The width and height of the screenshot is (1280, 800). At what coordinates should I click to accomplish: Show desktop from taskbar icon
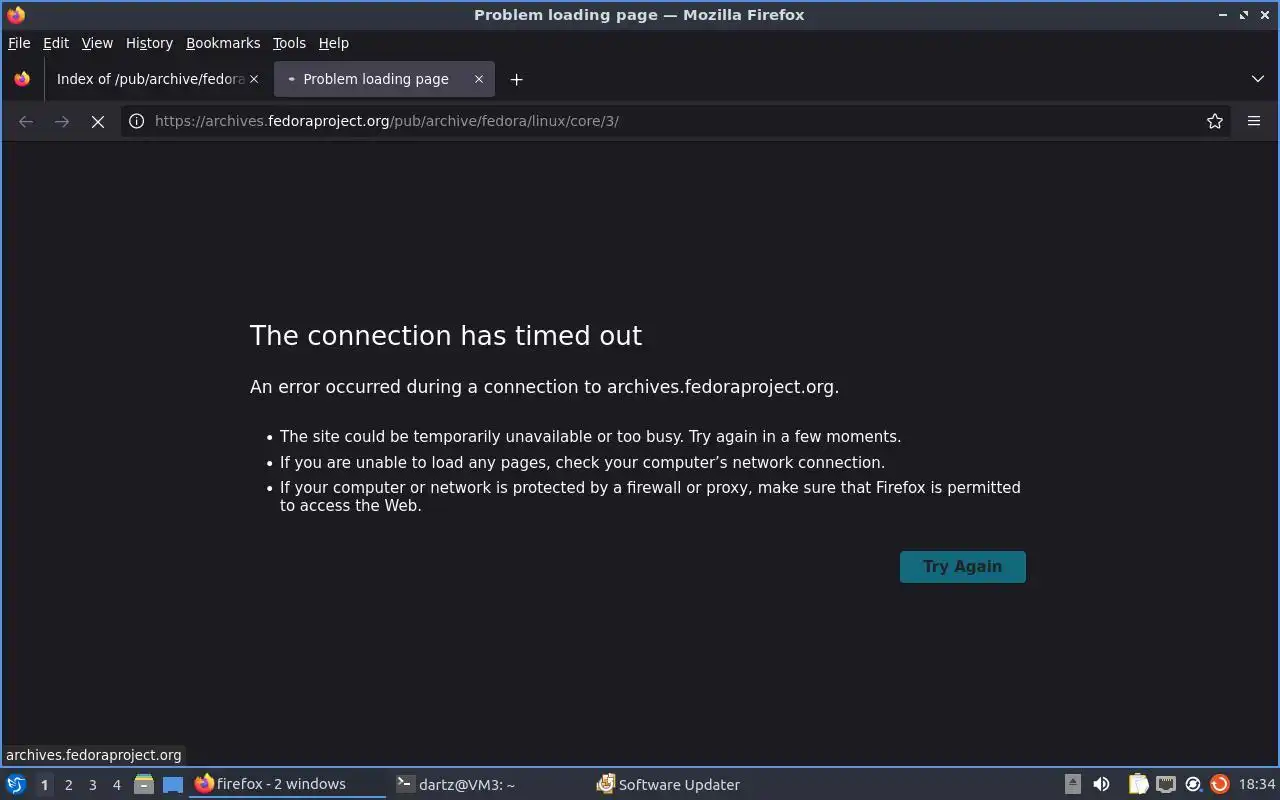(x=173, y=784)
